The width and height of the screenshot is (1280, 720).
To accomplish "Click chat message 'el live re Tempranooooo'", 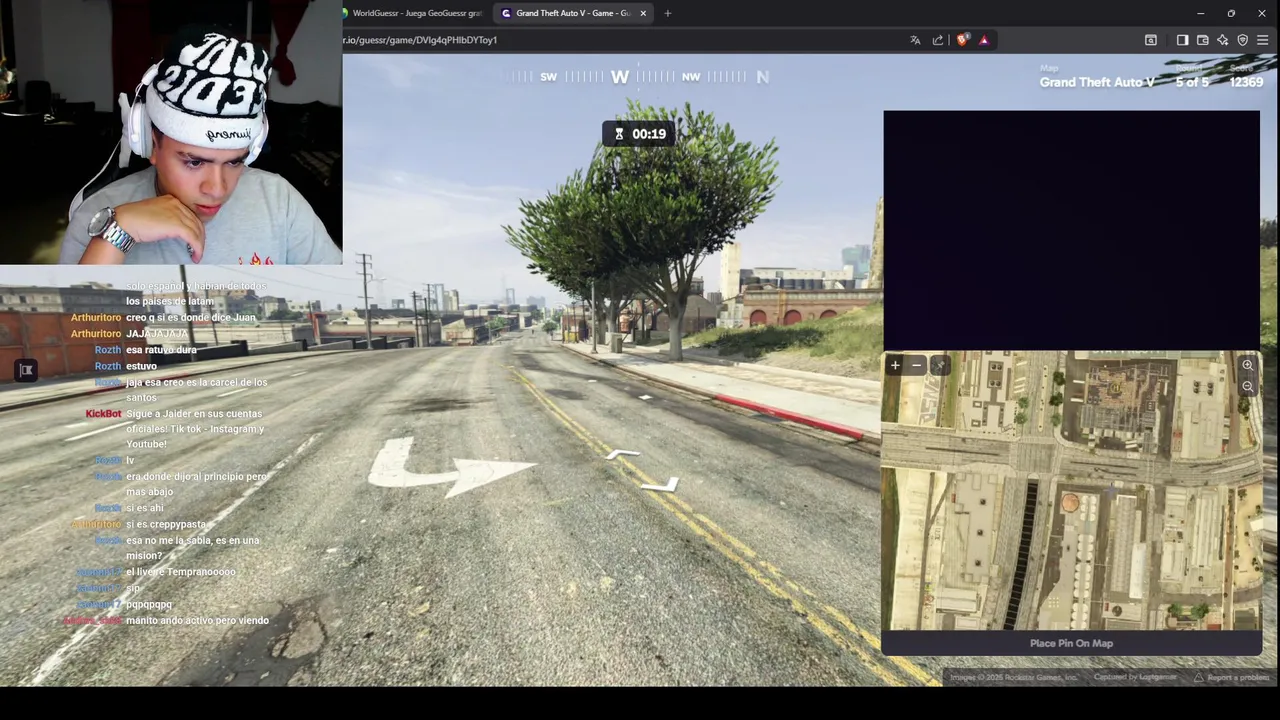I will 180,572.
